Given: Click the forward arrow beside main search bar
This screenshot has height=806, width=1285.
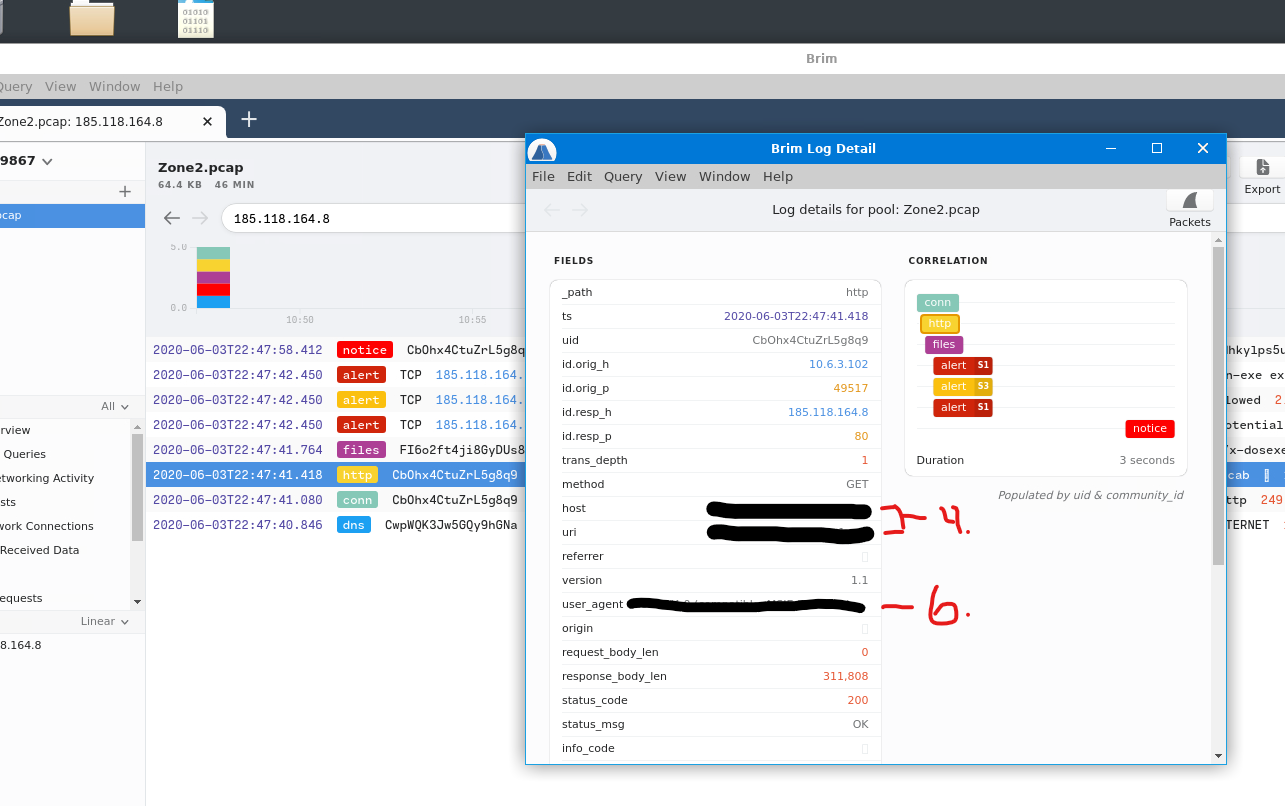Looking at the screenshot, I should (200, 218).
